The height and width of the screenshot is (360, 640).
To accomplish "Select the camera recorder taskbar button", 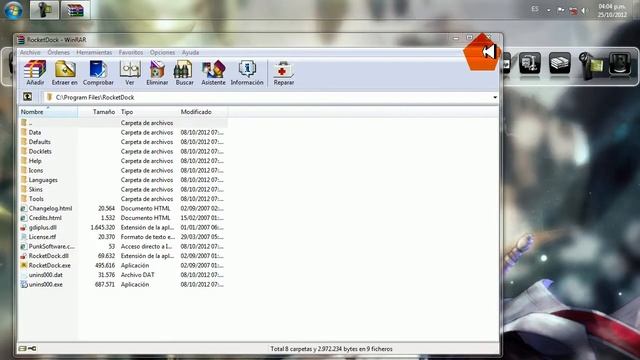I will click(x=44, y=10).
